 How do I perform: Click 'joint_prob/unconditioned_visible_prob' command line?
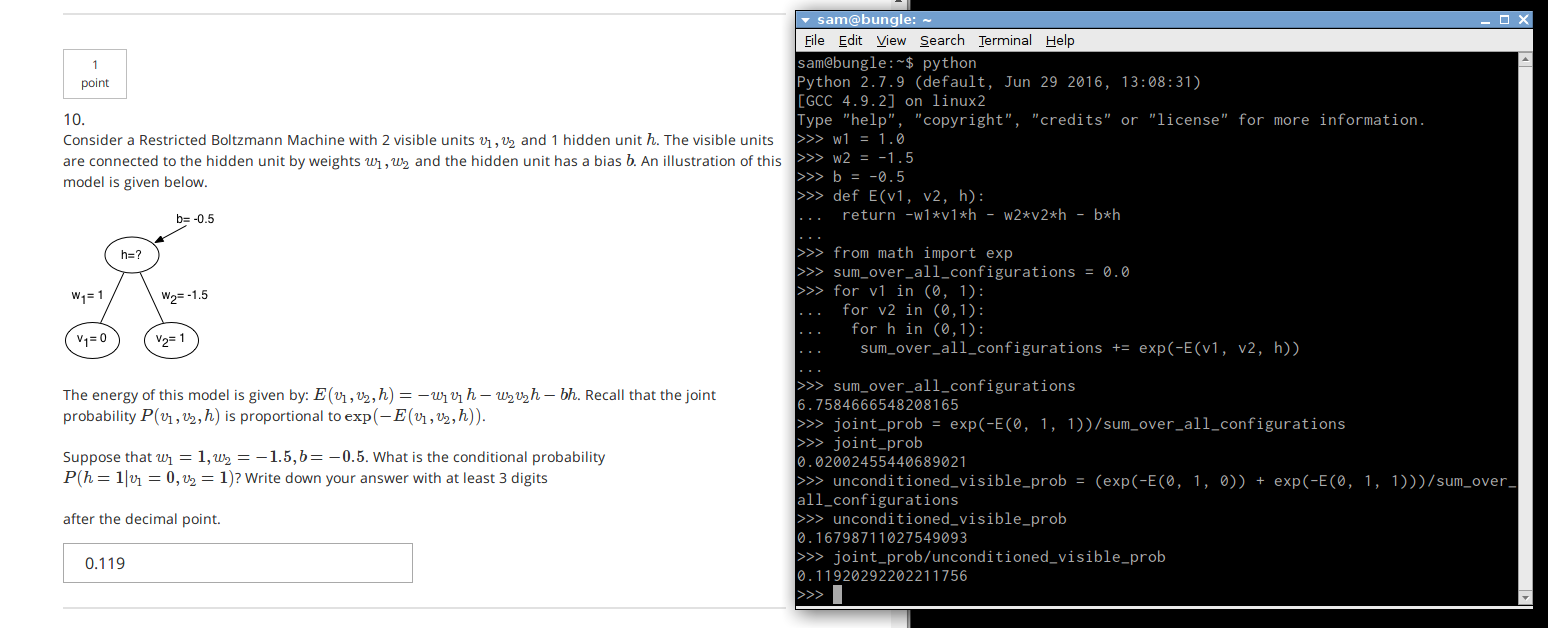(x=981, y=557)
